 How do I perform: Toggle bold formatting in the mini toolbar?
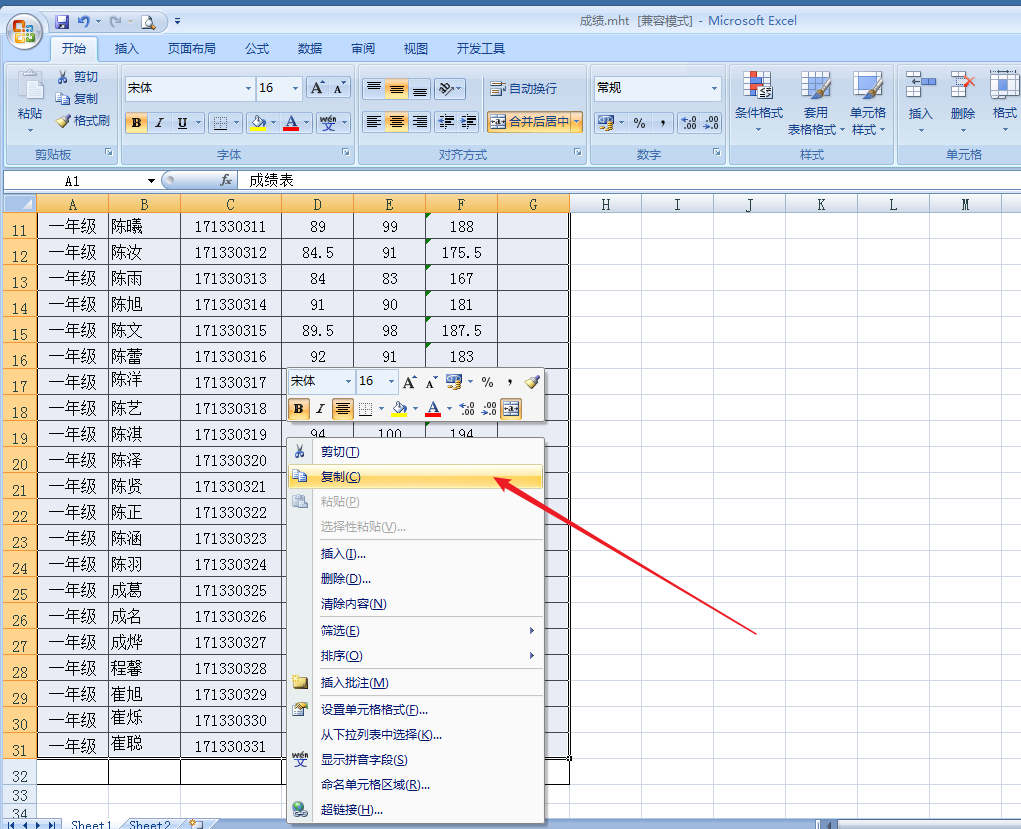[x=298, y=408]
